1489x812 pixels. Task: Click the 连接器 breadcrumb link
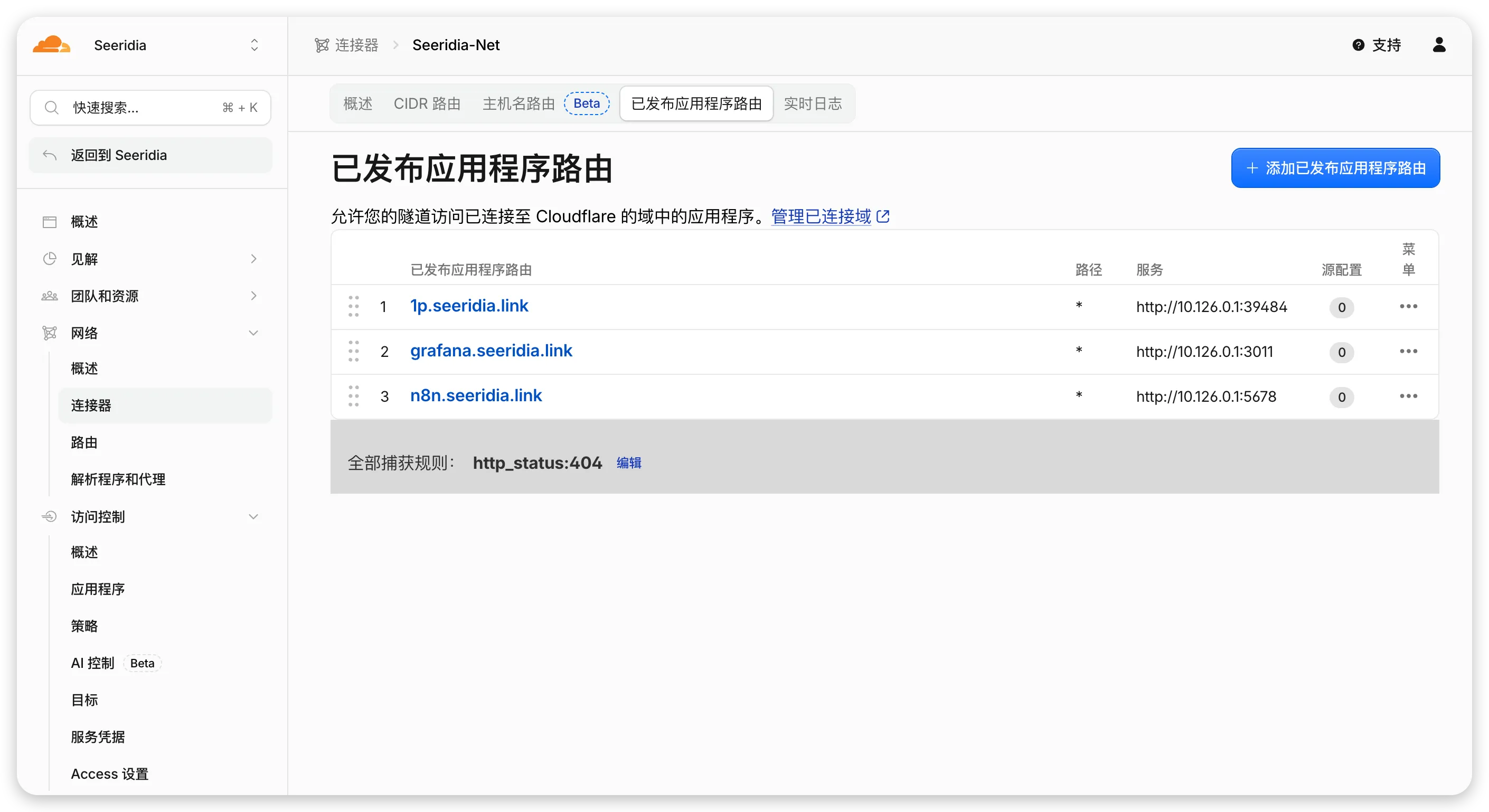coord(356,45)
